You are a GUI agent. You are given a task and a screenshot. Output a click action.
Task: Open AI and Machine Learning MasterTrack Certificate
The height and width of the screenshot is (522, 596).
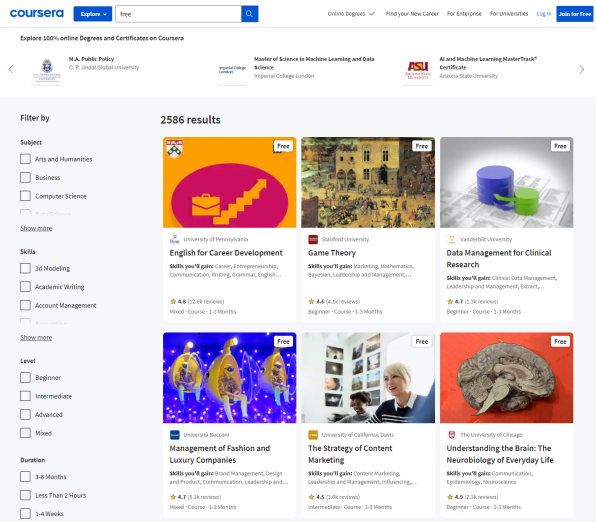click(x=488, y=63)
